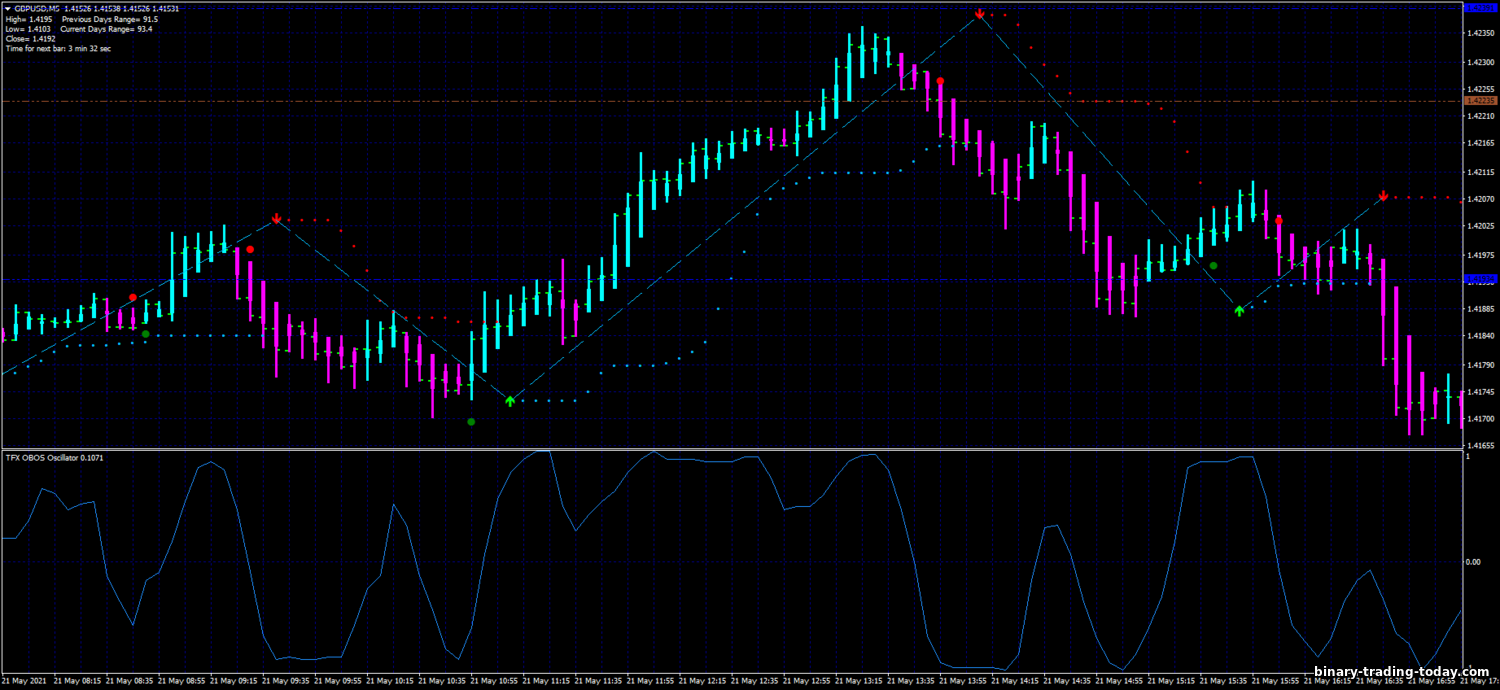Click the 1.41655 price axis label
This screenshot has width=1500, height=690.
1481,446
